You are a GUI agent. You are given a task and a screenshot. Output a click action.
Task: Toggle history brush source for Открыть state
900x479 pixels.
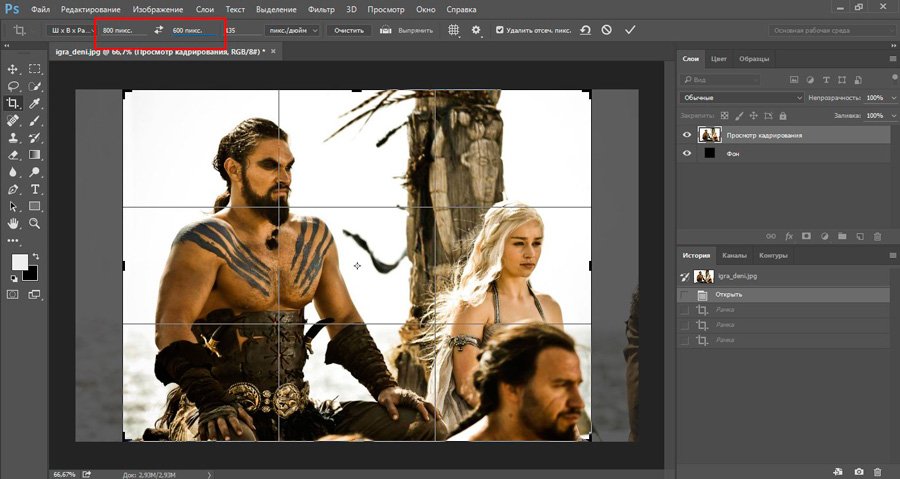tap(684, 295)
